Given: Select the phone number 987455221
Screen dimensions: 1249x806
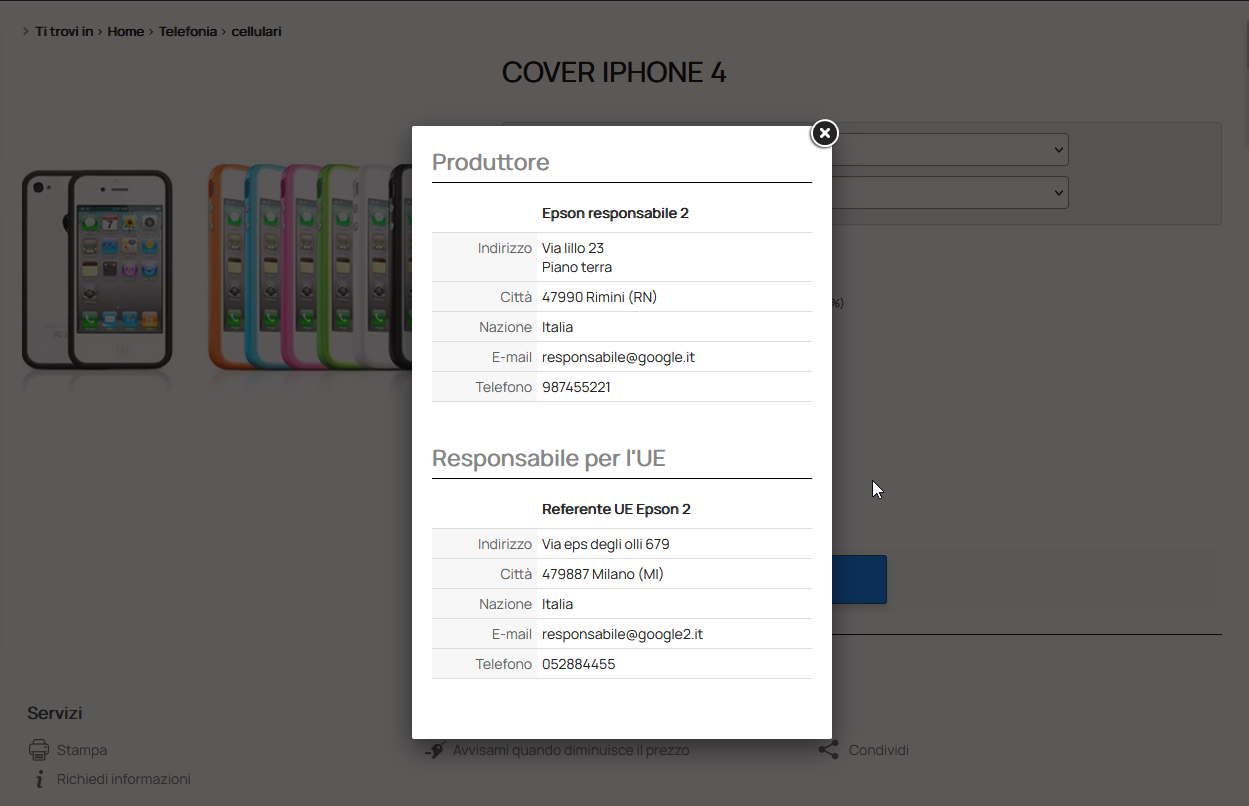Looking at the screenshot, I should (576, 387).
